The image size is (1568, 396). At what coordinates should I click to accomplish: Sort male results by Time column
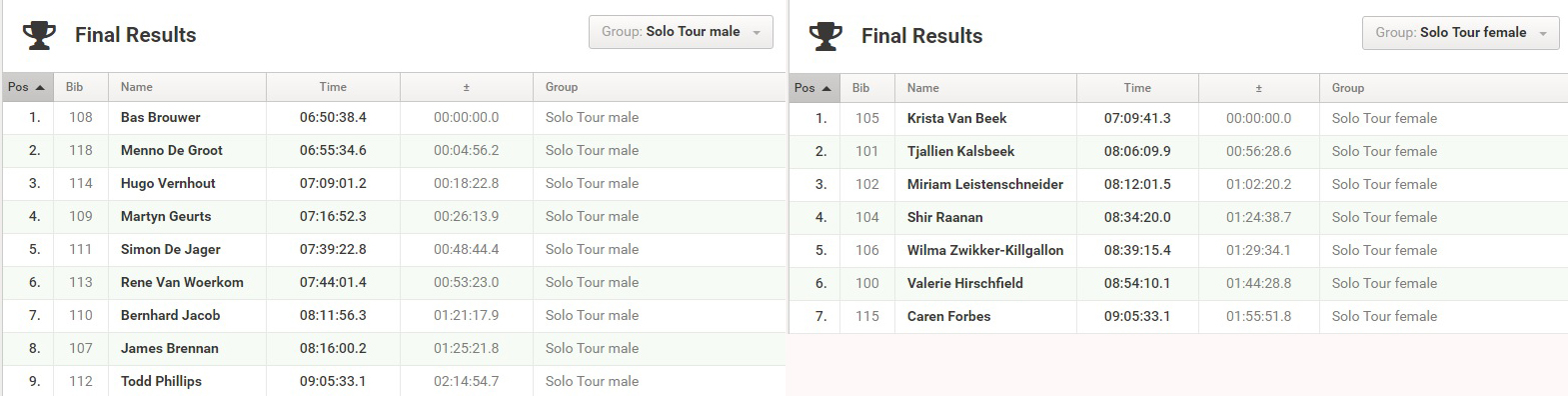click(x=333, y=87)
